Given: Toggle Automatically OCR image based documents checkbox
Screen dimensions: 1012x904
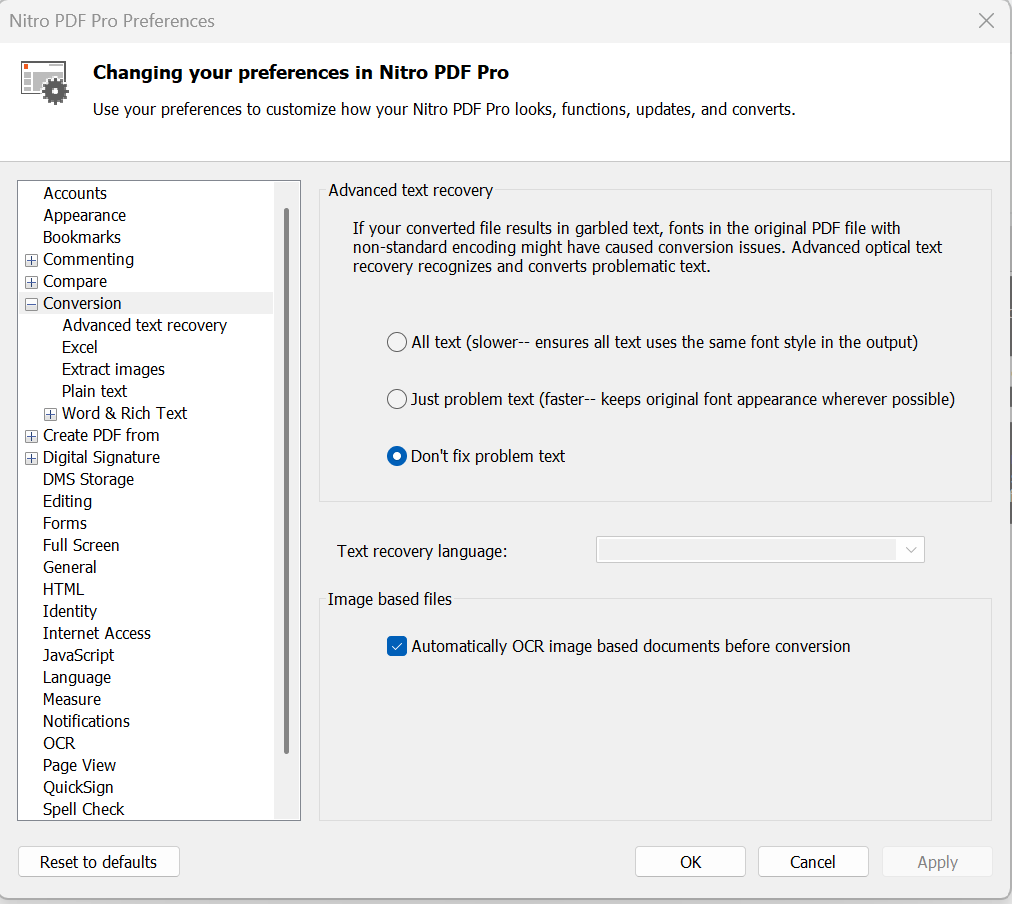Looking at the screenshot, I should (396, 646).
